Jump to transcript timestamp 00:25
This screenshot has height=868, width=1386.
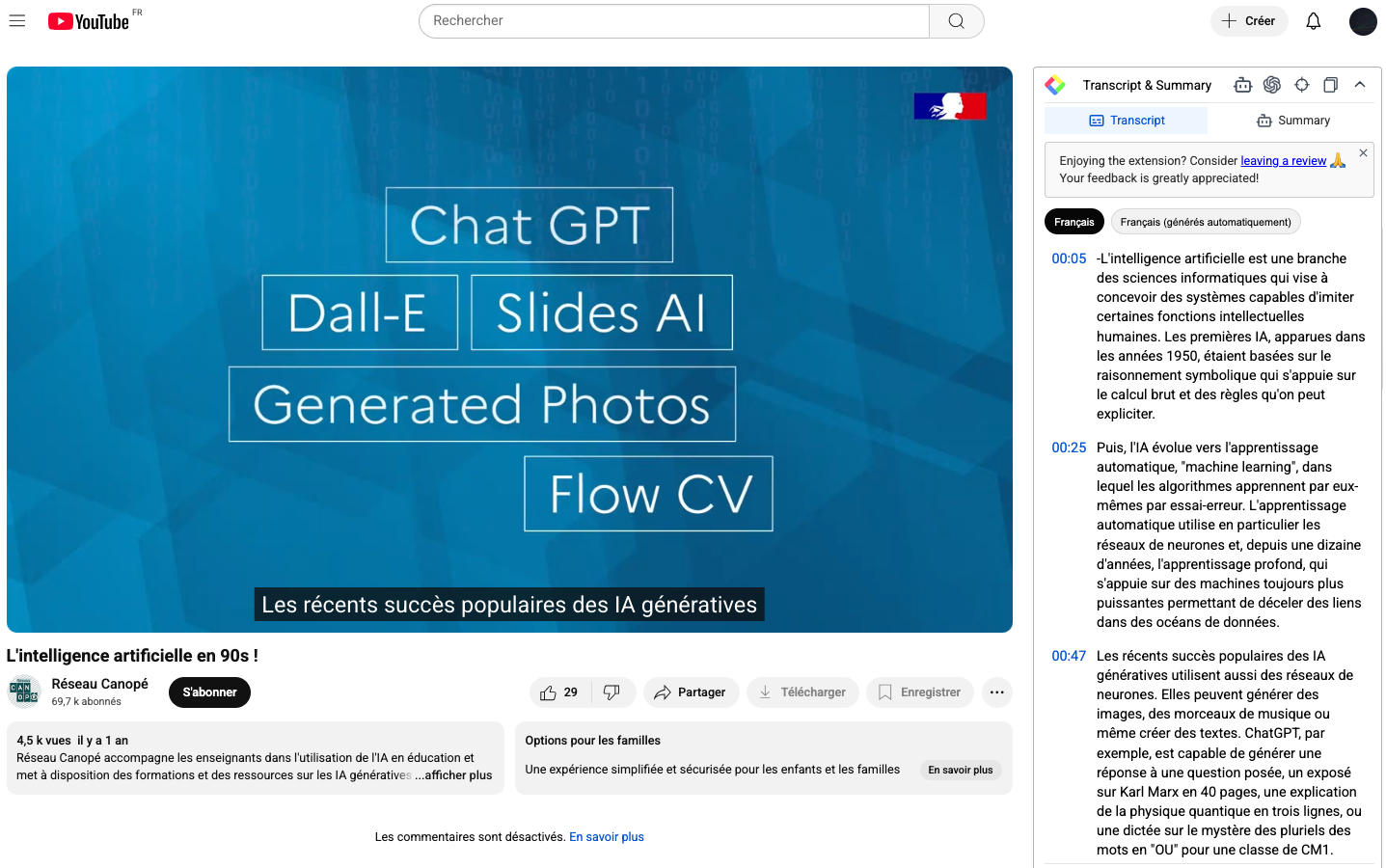pyautogui.click(x=1069, y=448)
